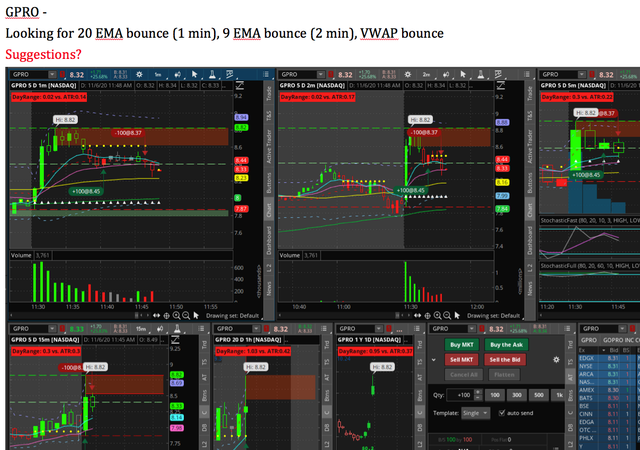This screenshot has height=450, width=640.
Task: Open the Template Single dropdown
Action: pyautogui.click(x=475, y=413)
